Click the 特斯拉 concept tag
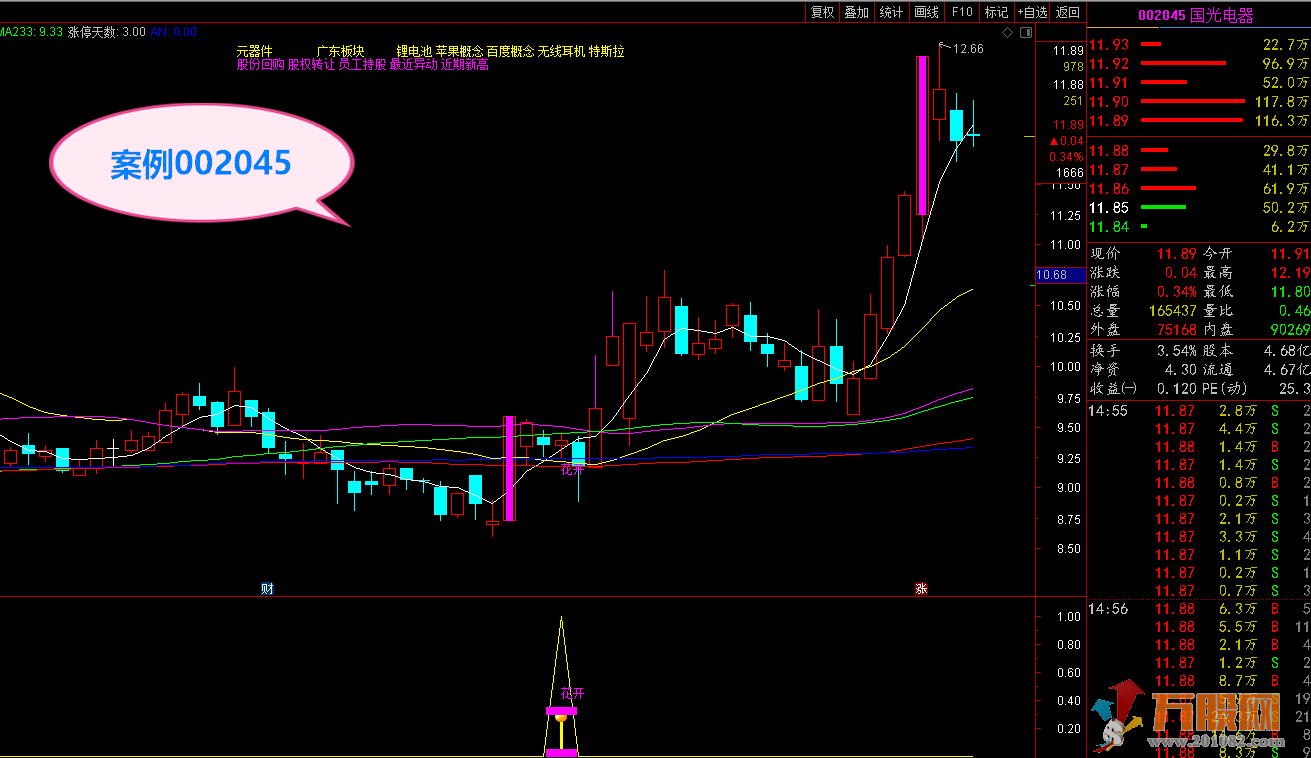 pos(606,51)
